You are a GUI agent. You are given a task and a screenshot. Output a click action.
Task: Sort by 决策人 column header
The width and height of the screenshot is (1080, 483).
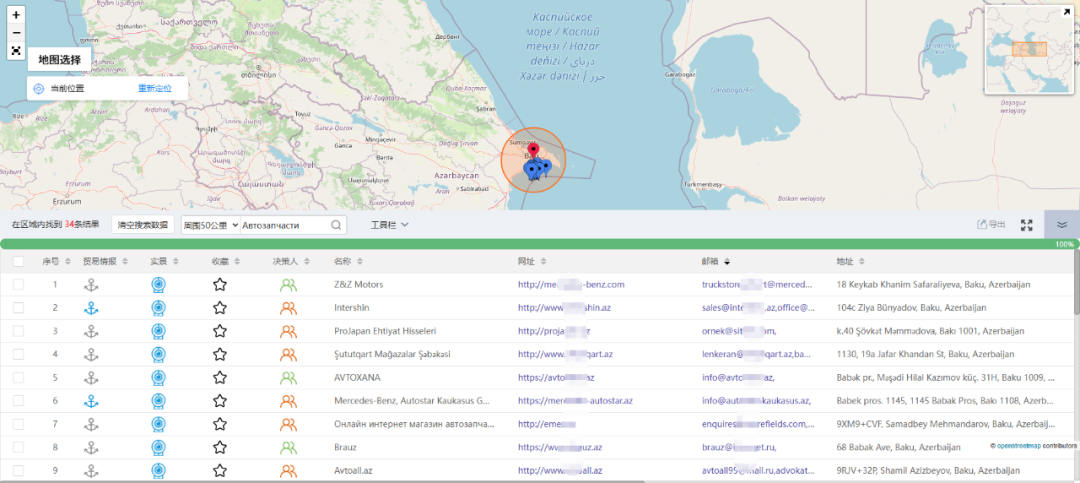(292, 261)
